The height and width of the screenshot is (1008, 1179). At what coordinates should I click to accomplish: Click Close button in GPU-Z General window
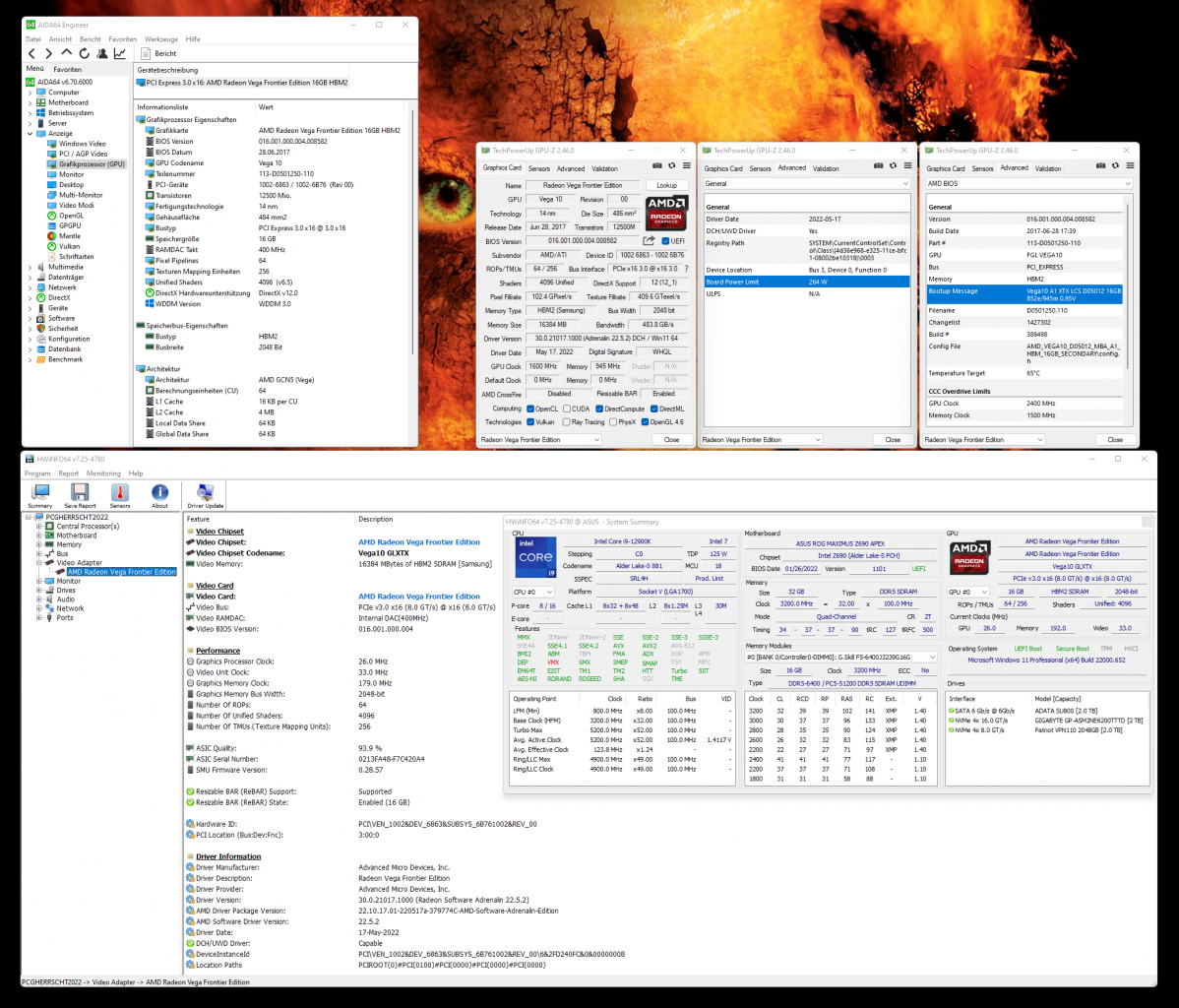pyautogui.click(x=893, y=439)
